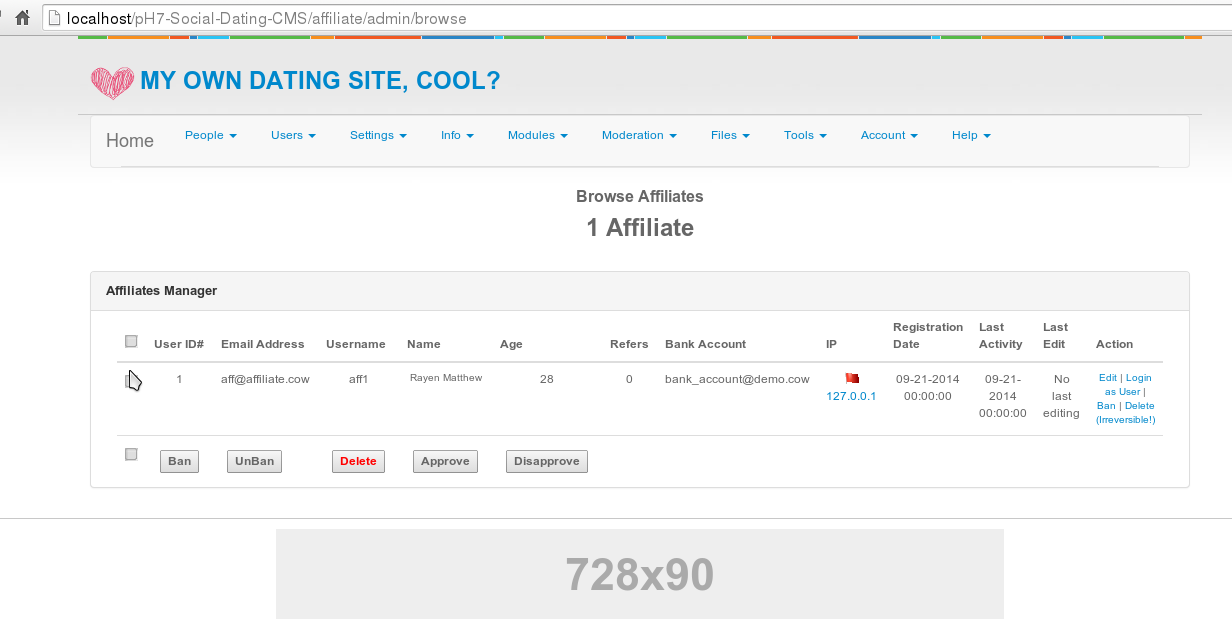Viewport: 1232px width, 621px height.
Task: Click the Bank Account column header
Action: pyautogui.click(x=705, y=344)
